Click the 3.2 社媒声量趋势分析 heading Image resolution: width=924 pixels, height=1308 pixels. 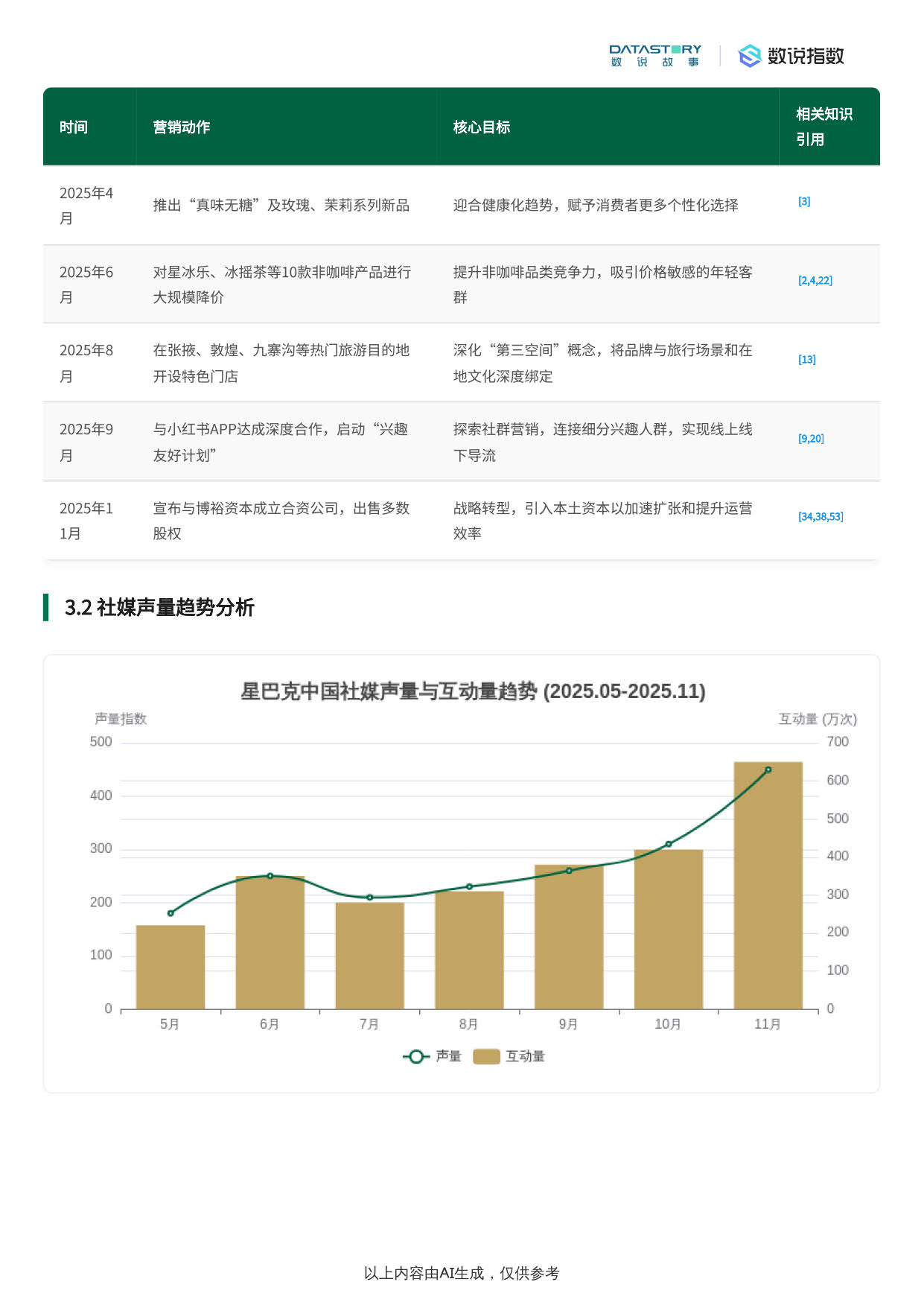tap(159, 608)
